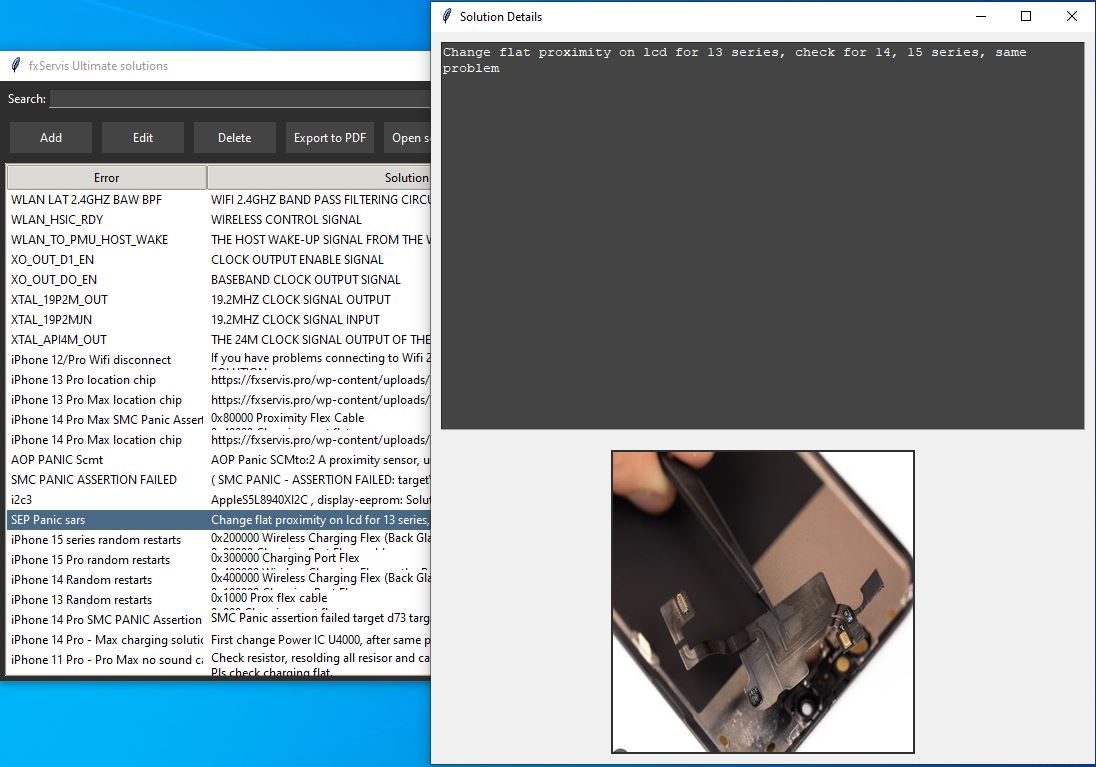
Task: Click the fxServis Ultimate solutions feather icon
Action: tap(15, 66)
